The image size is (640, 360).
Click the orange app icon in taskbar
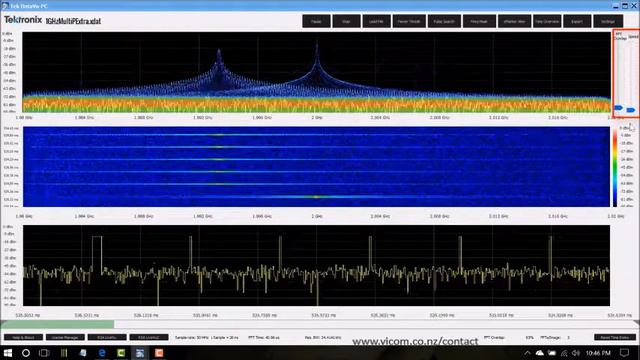click(x=159, y=353)
